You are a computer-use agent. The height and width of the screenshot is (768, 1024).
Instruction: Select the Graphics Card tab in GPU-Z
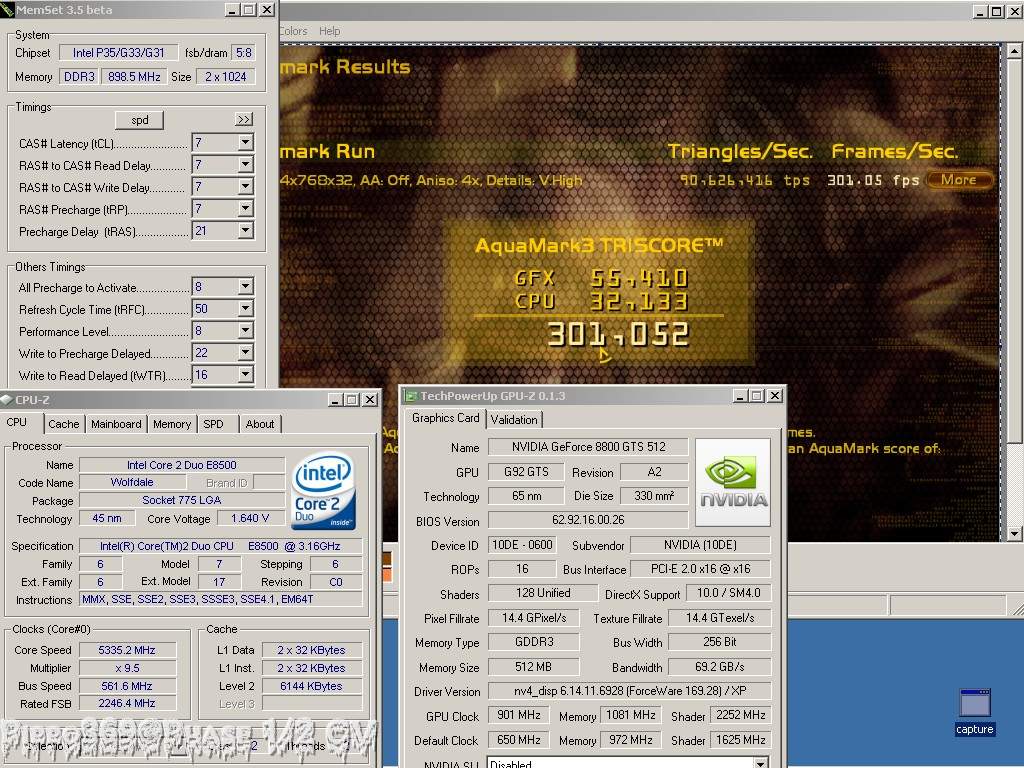(445, 418)
